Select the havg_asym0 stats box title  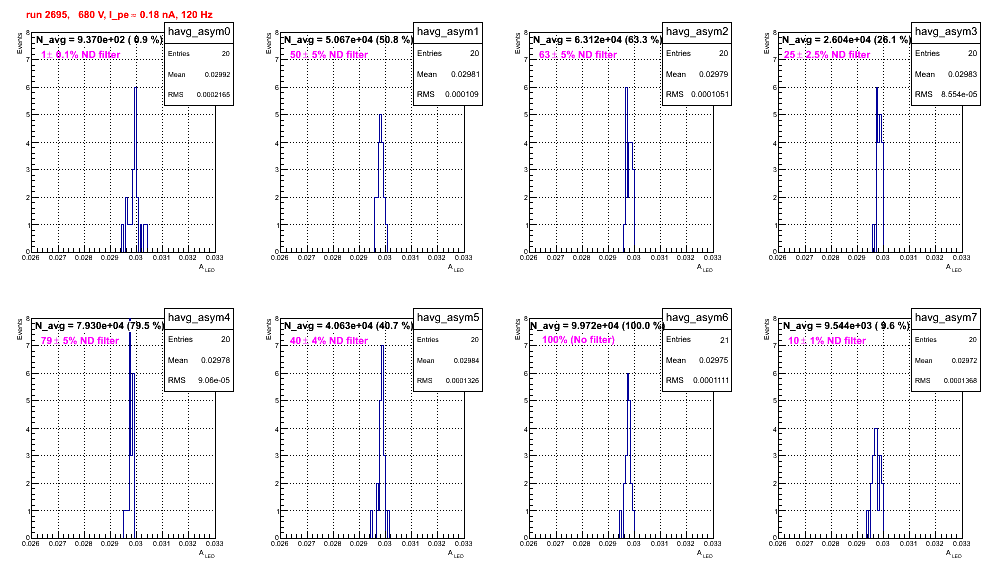point(199,32)
